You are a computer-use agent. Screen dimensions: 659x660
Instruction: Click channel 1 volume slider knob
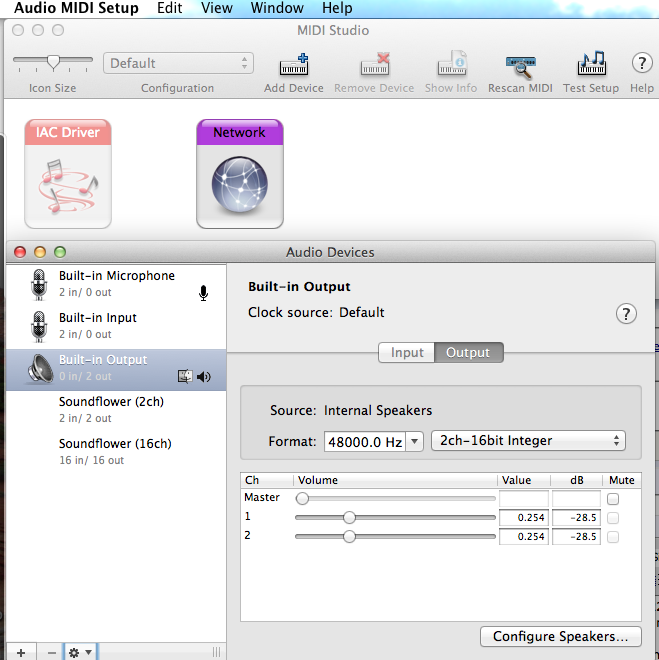[349, 517]
